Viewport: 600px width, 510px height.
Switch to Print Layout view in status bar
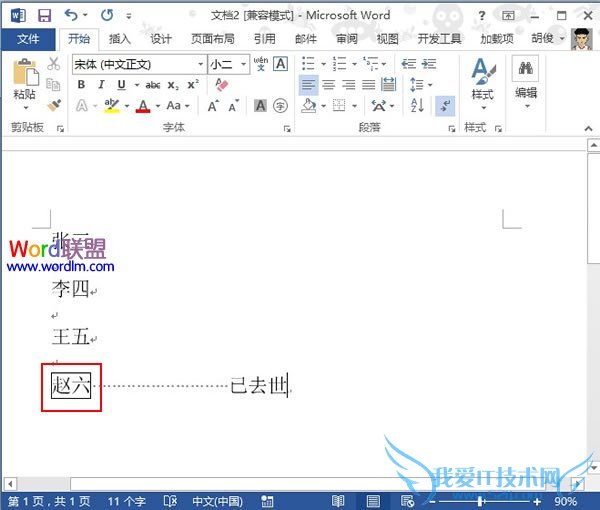tap(373, 501)
